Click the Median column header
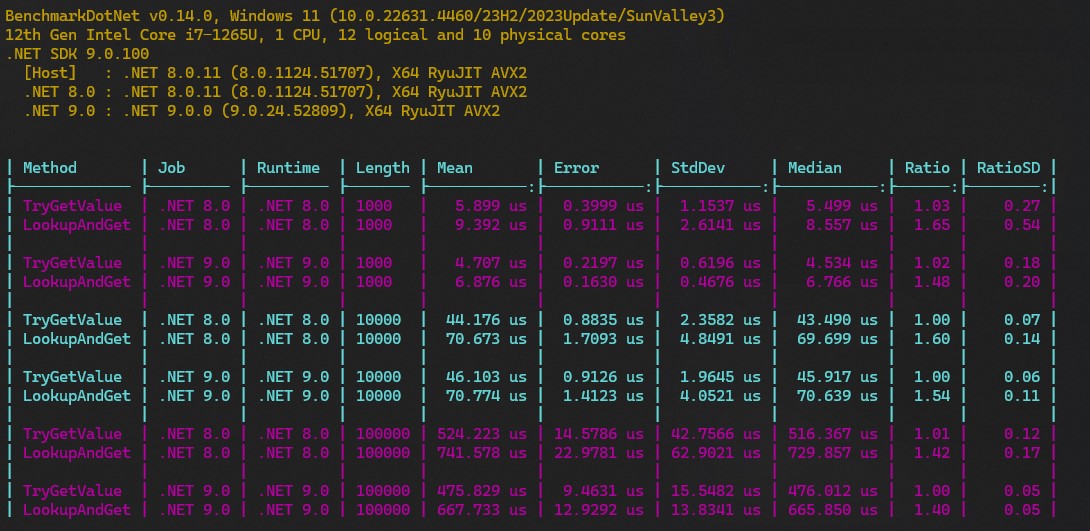The height and width of the screenshot is (531, 1090). tap(815, 168)
